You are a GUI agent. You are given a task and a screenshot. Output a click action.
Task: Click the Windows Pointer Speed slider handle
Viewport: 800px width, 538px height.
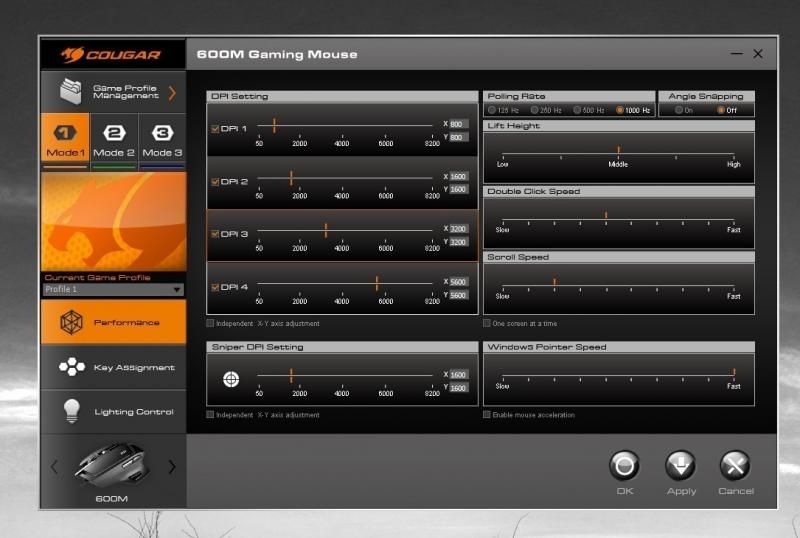coord(734,372)
